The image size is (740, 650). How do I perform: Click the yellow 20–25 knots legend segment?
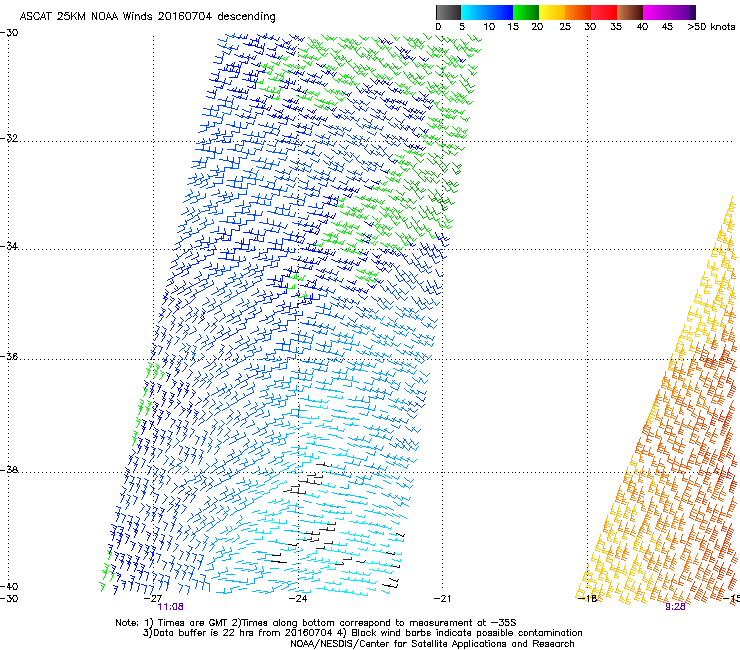coord(552,12)
